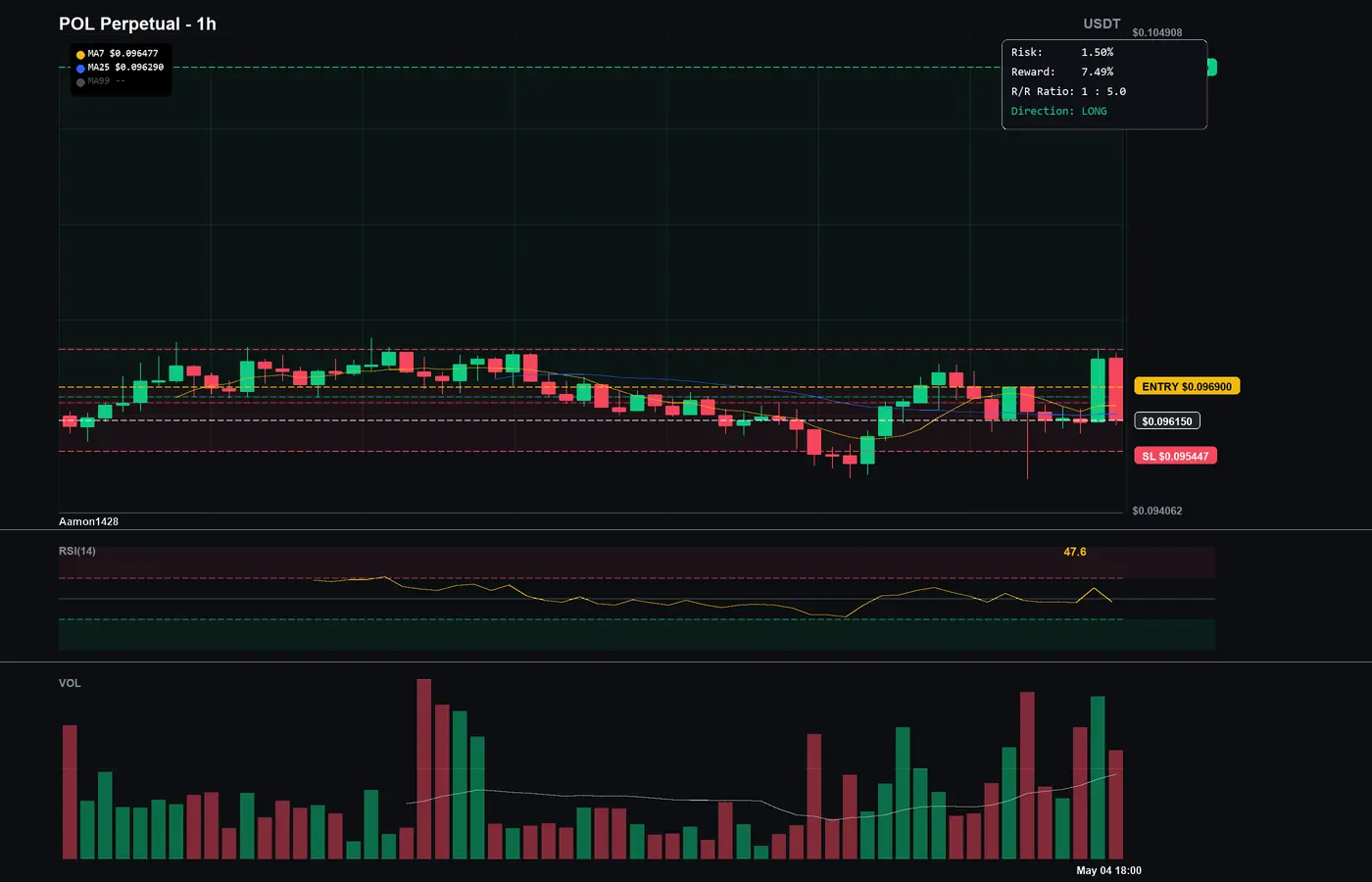Click the dimmed MA99 legend entry
This screenshot has width=1372, height=882.
click(x=106, y=81)
